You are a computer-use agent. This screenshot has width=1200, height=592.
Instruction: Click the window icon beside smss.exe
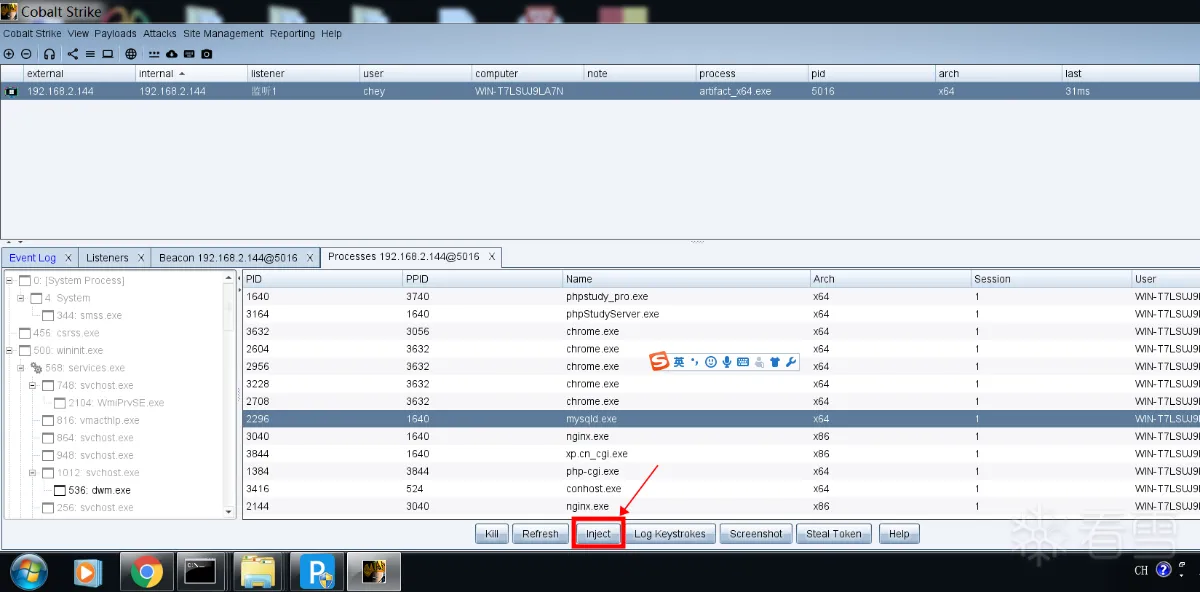click(49, 316)
